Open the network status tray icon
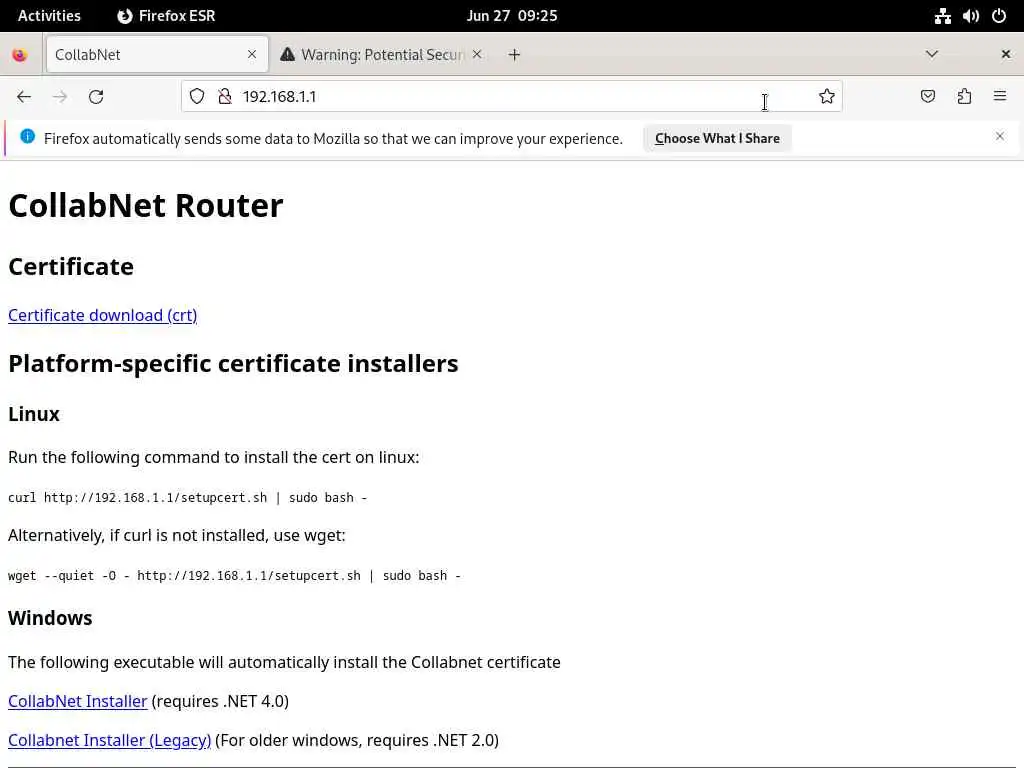Image resolution: width=1024 pixels, height=768 pixels. [x=942, y=16]
